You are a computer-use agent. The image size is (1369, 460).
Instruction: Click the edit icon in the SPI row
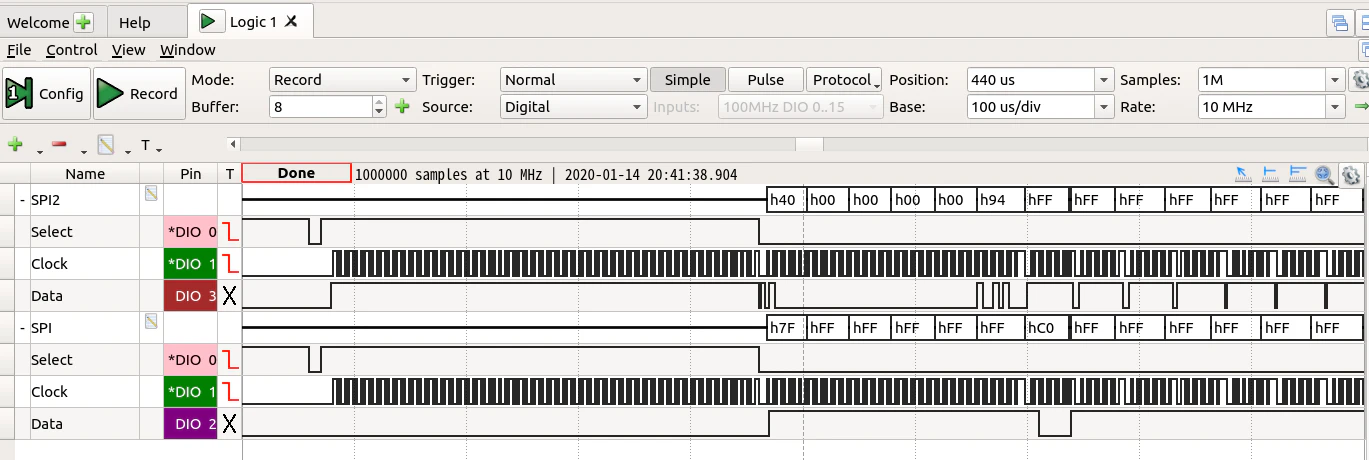tap(152, 321)
